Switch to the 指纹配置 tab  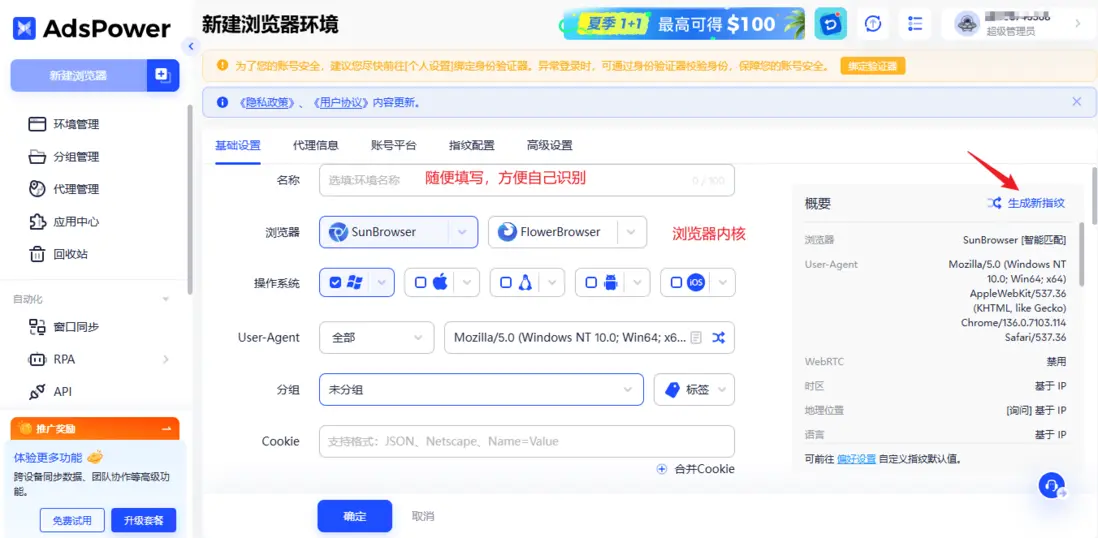coord(472,146)
